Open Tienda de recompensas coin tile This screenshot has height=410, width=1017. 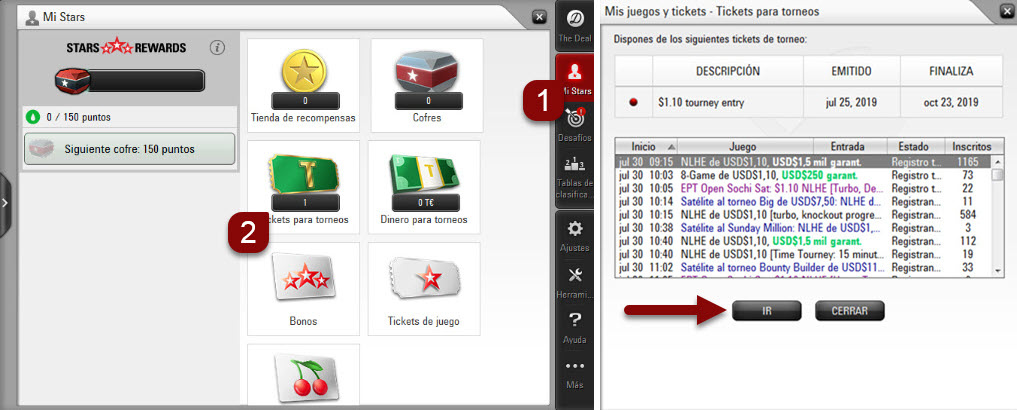[303, 85]
